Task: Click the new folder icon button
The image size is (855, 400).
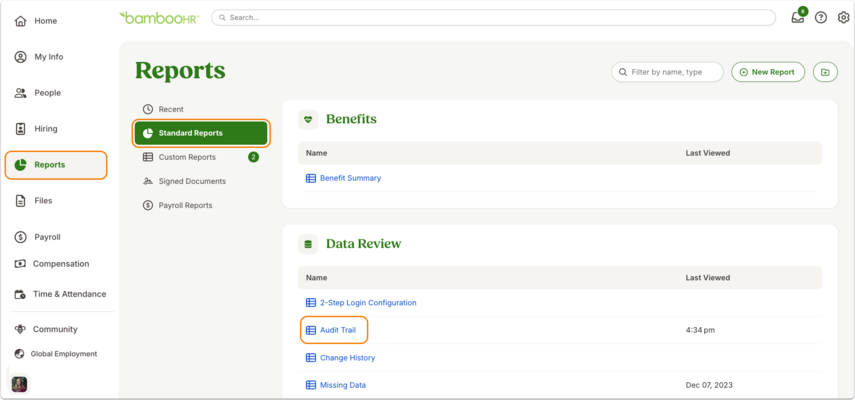Action: [825, 72]
